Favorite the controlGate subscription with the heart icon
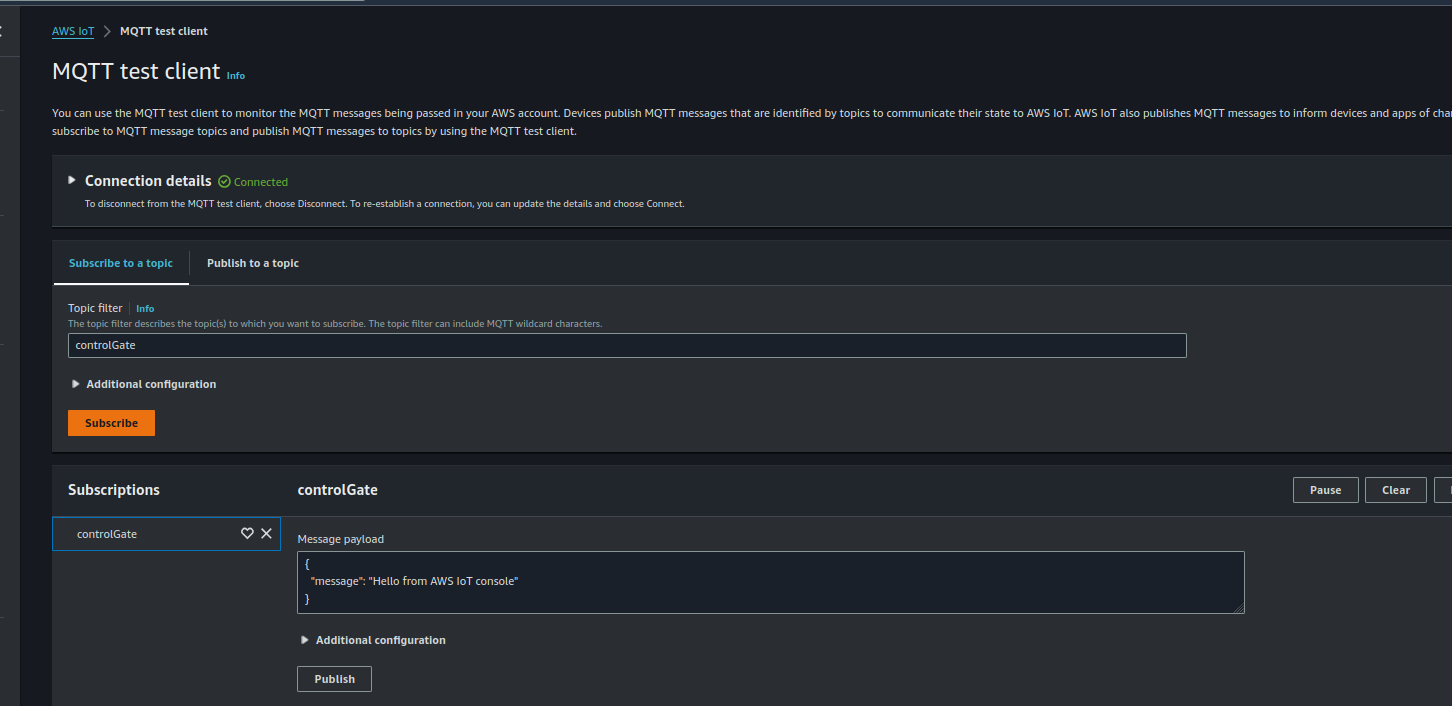Screen dimensions: 1452x706 click(x=247, y=534)
